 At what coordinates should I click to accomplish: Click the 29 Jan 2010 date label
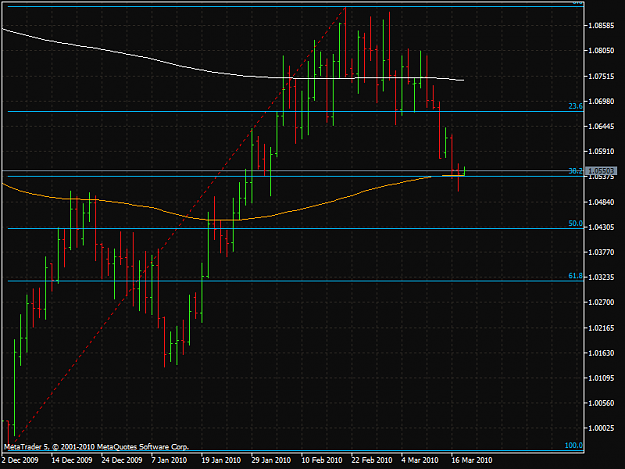tap(271, 460)
